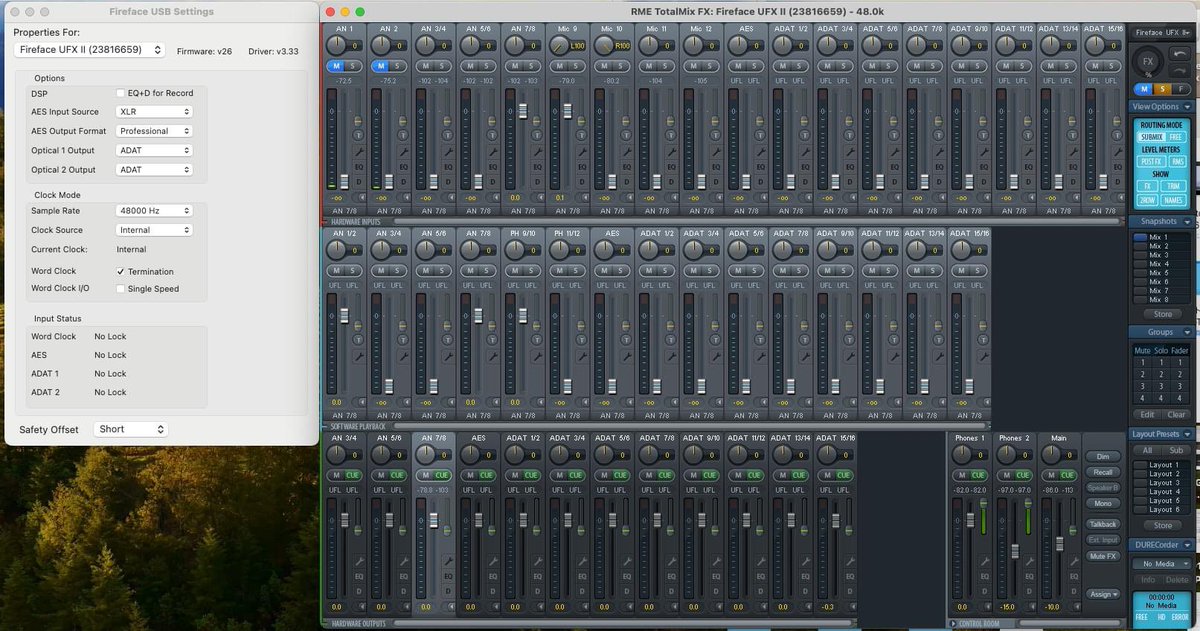Solo the Mic 9 input channel

(576, 66)
